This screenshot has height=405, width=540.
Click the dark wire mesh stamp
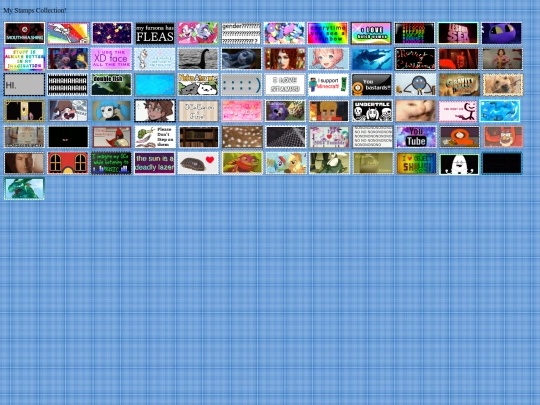pyautogui.click(x=285, y=137)
